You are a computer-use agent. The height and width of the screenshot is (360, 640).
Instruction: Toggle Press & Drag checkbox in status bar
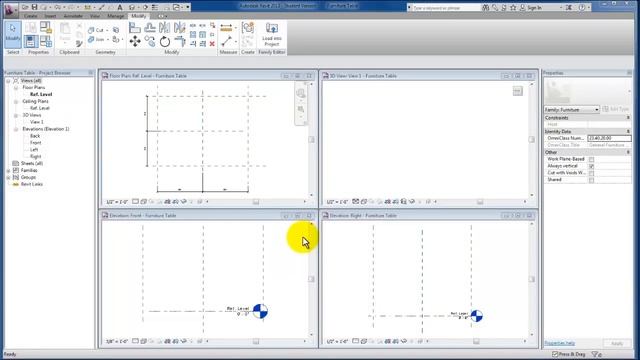[x=555, y=354]
